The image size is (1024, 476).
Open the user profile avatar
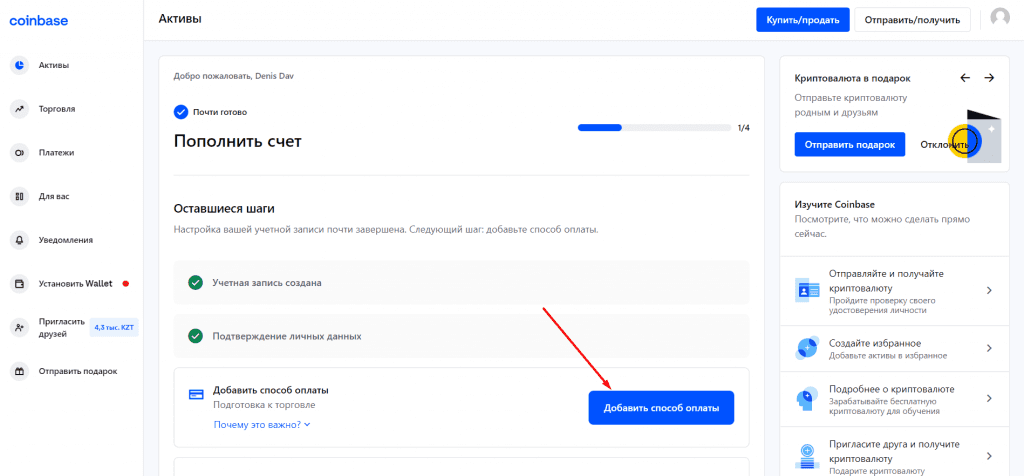click(1000, 18)
